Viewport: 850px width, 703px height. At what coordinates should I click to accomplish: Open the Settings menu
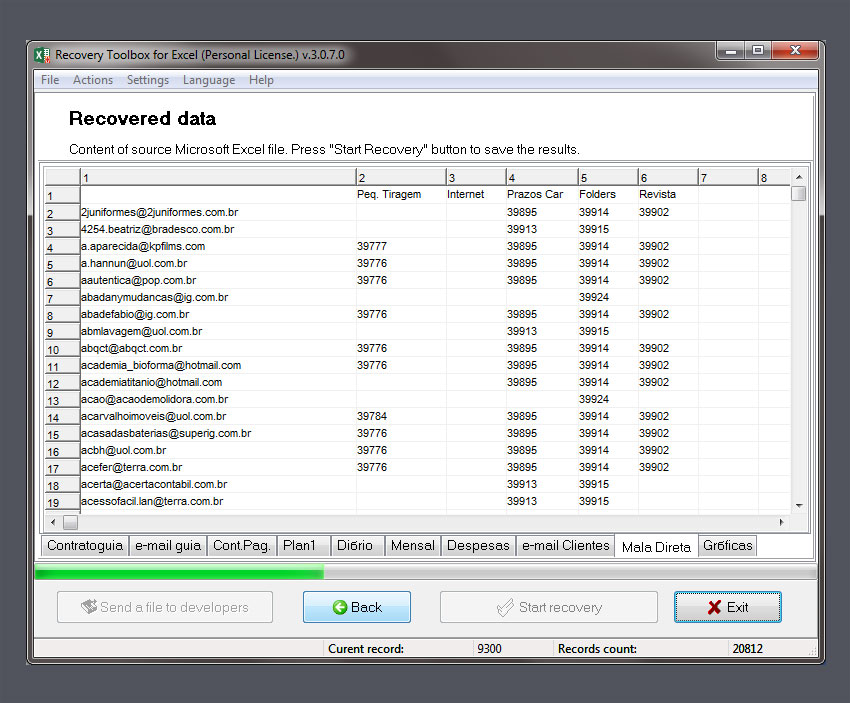148,80
